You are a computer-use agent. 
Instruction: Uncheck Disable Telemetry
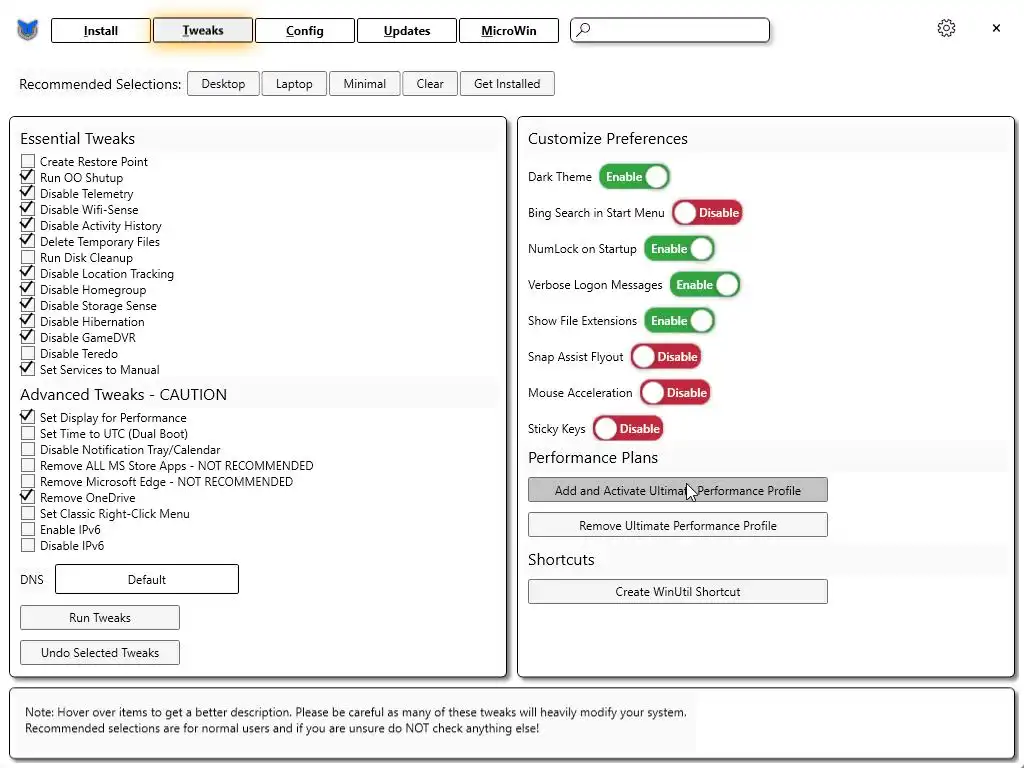[x=28, y=193]
